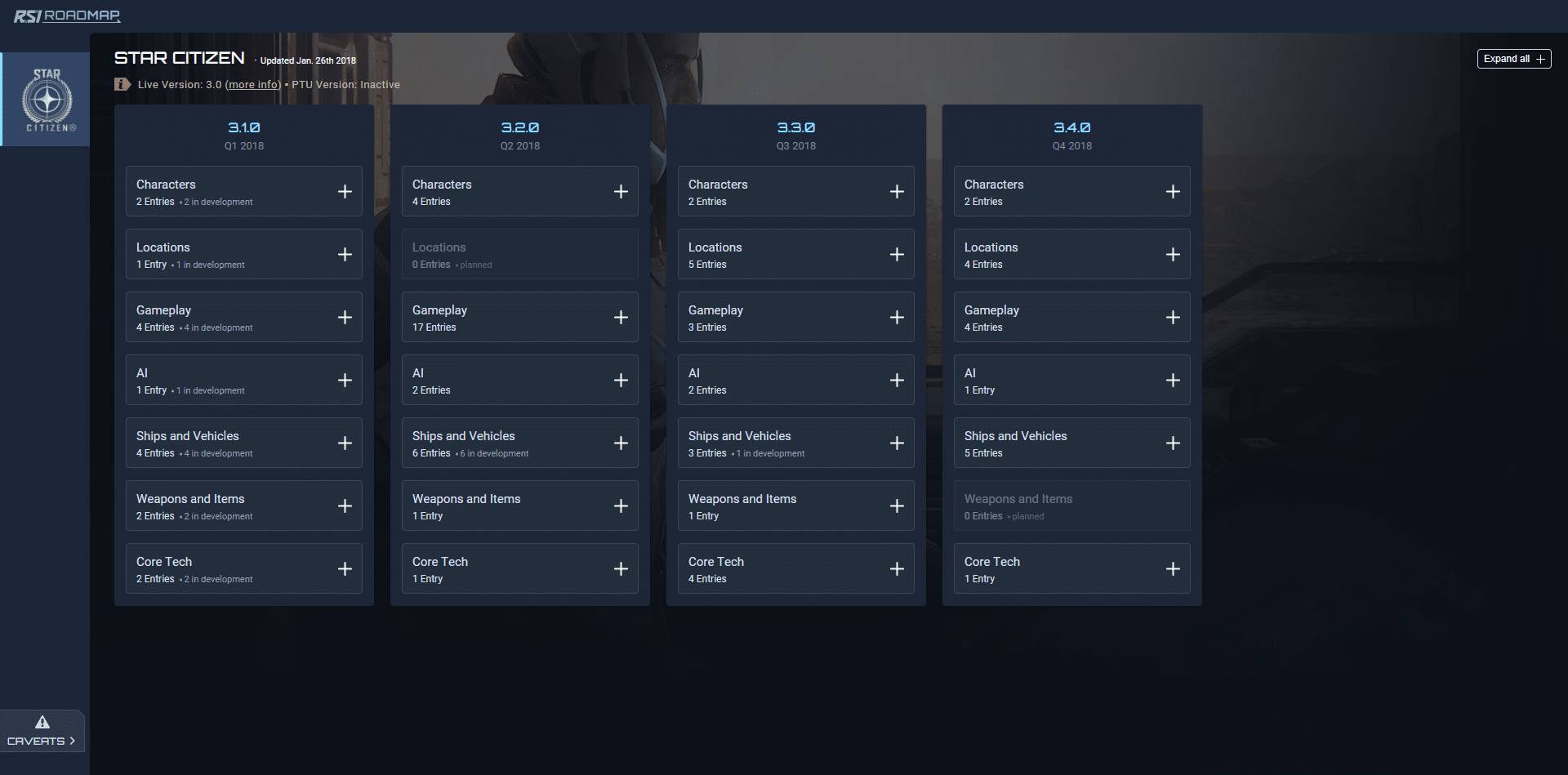Click the info icon beside Live Version
Image resolution: width=1568 pixels, height=775 pixels.
122,84
